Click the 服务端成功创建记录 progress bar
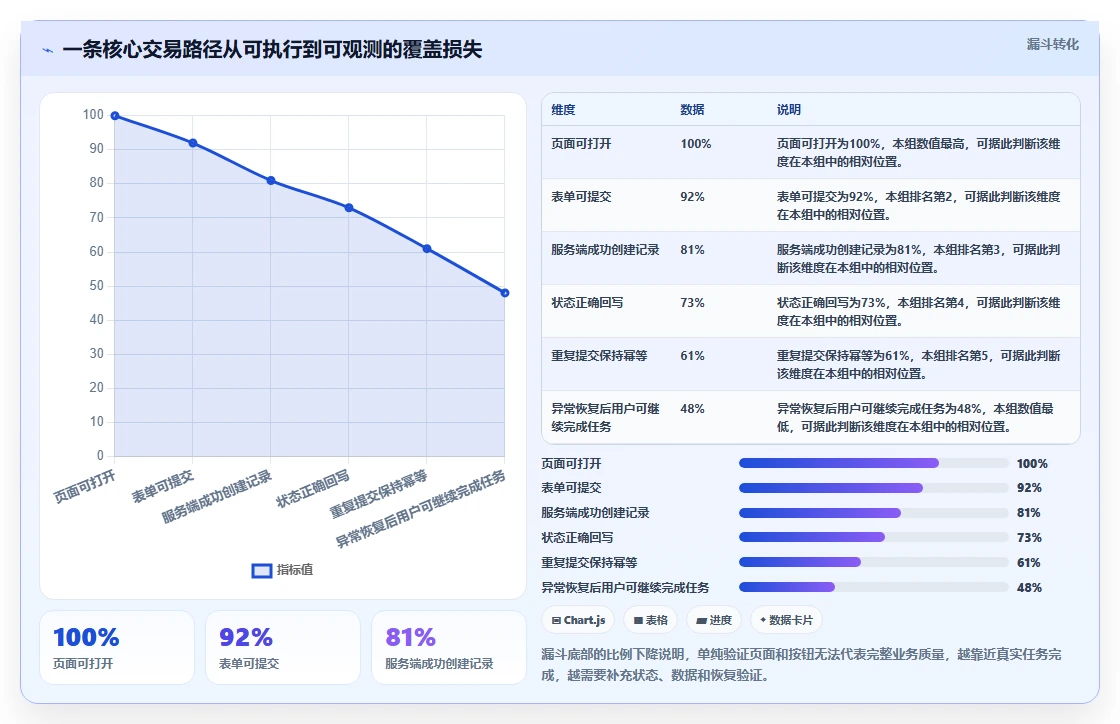The image size is (1120, 724). [x=874, y=513]
